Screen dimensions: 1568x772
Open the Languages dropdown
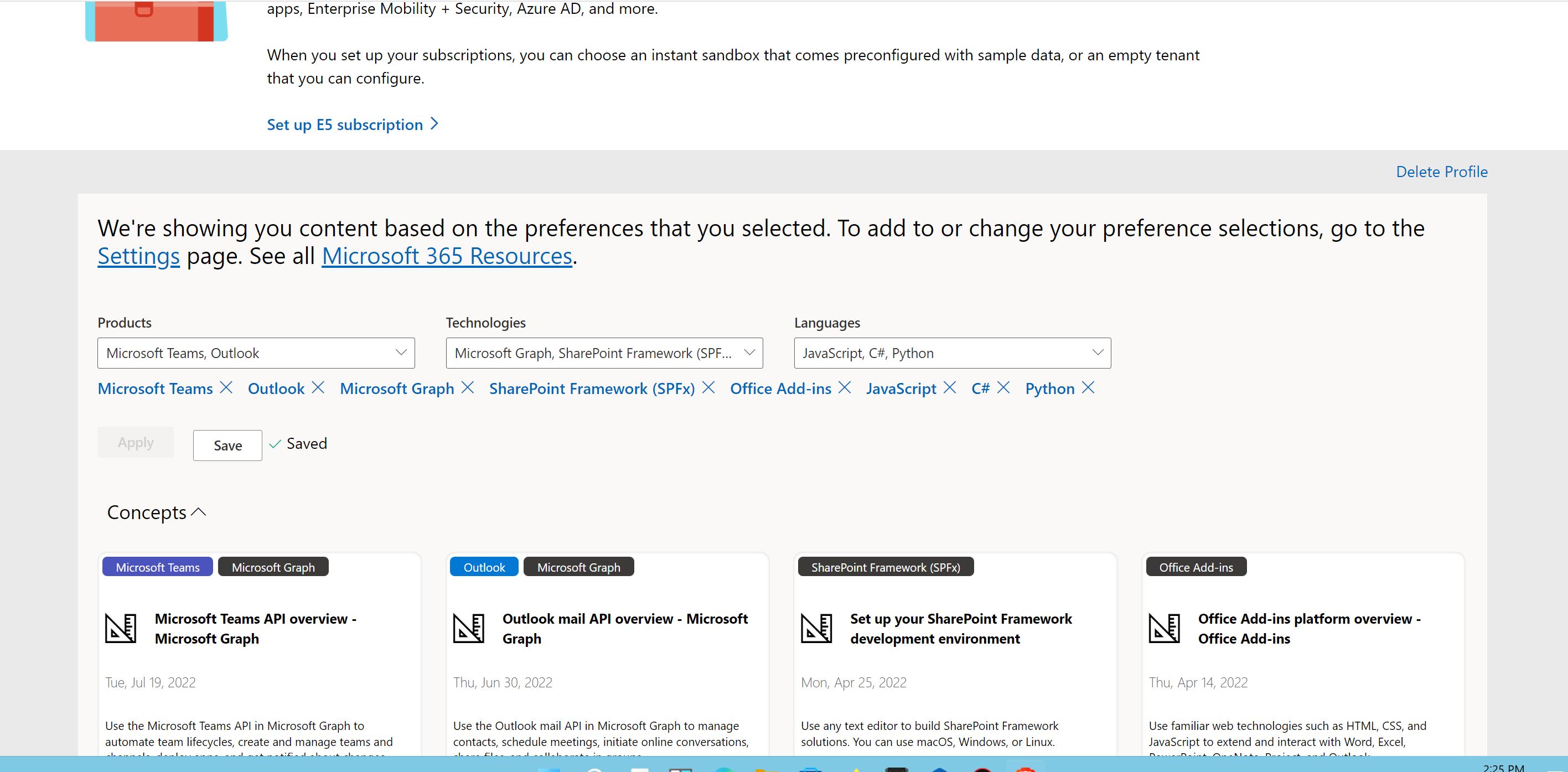(x=952, y=353)
